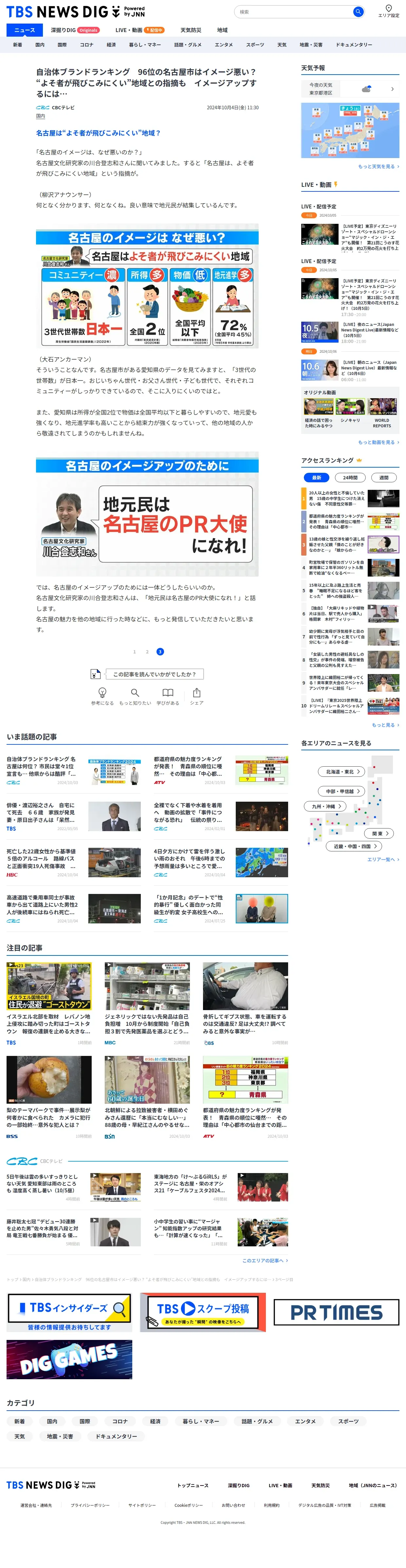
Task: Open the もっと天気を見る link
Action: (x=378, y=166)
